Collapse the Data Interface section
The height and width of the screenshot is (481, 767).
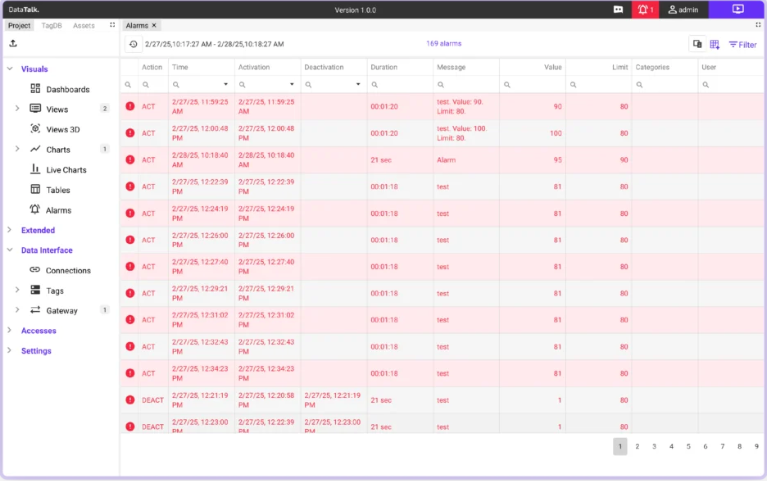click(x=10, y=250)
